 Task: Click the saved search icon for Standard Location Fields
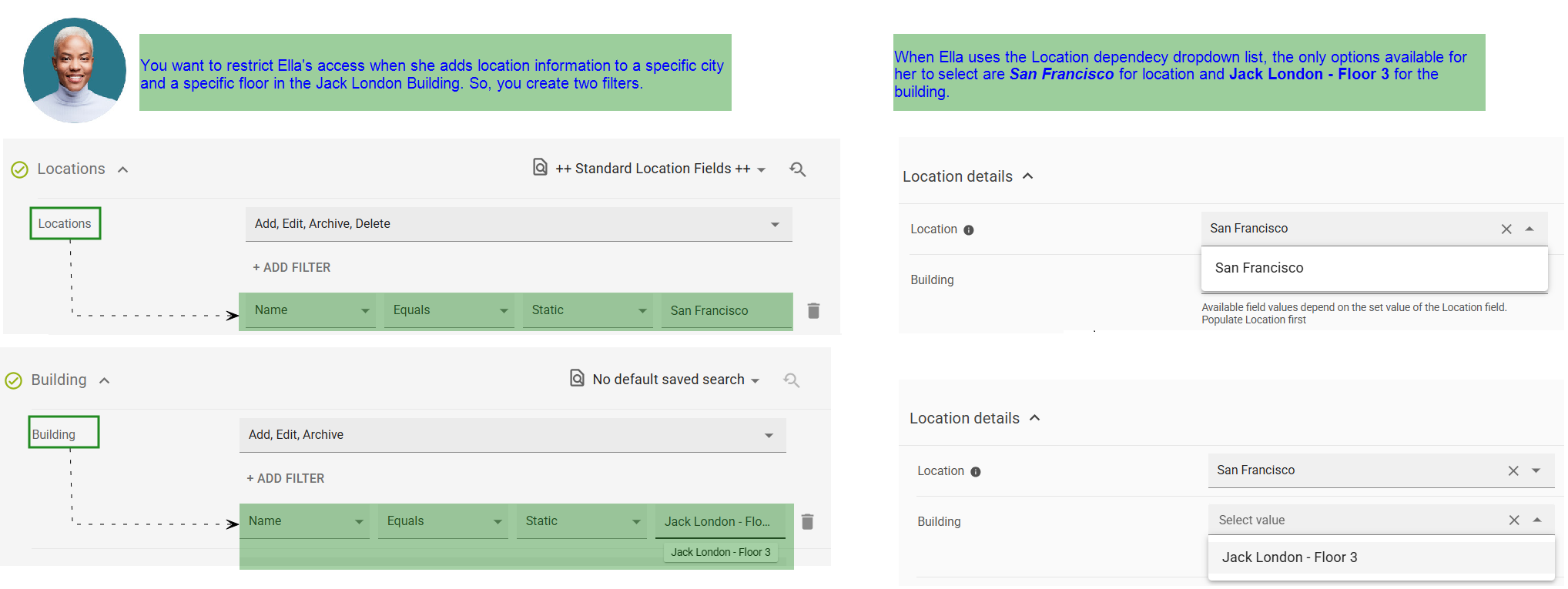(541, 167)
